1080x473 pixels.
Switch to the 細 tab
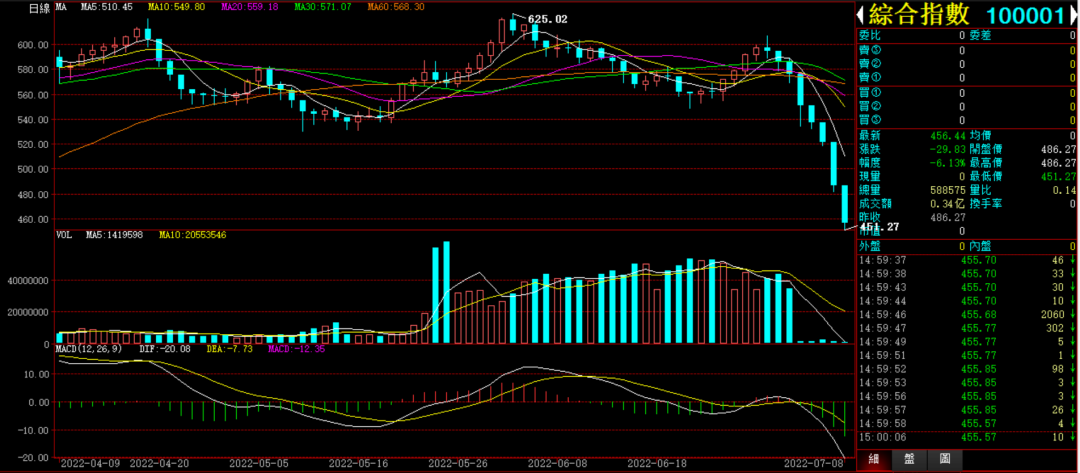pos(873,459)
